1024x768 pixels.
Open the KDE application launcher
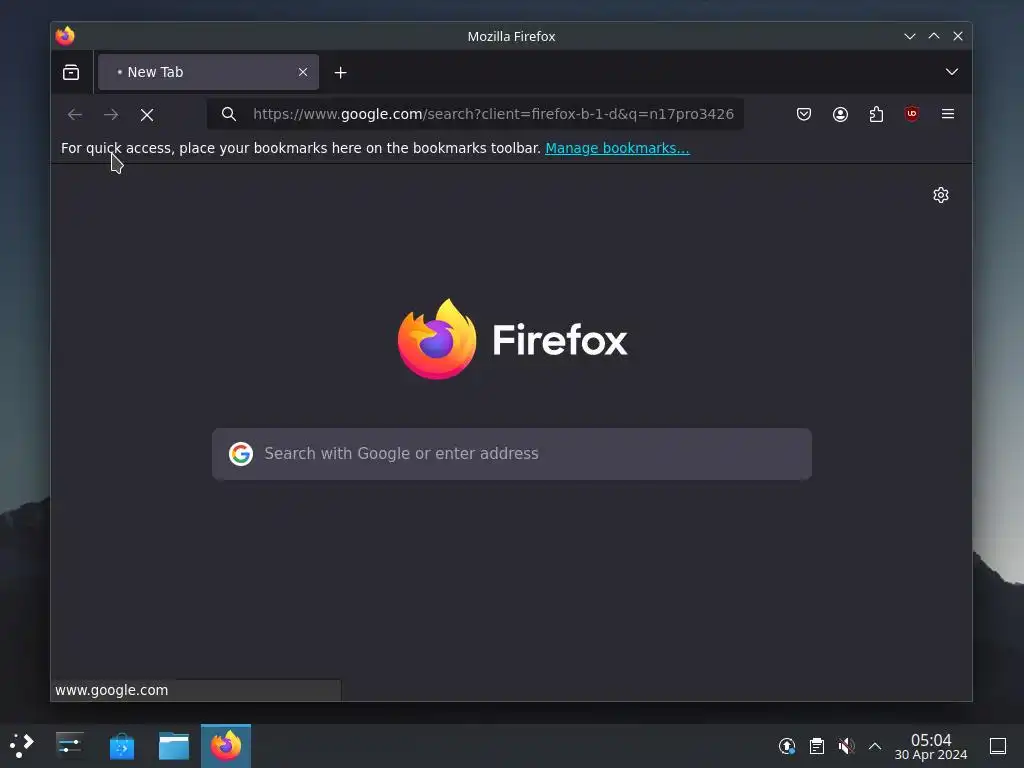pyautogui.click(x=22, y=745)
